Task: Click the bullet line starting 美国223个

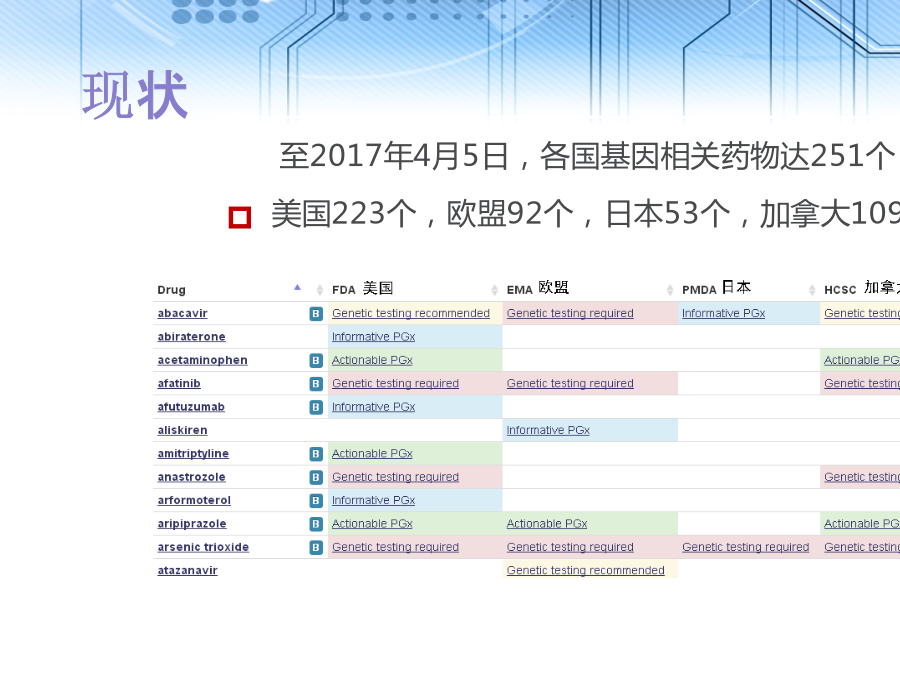Action: pos(585,214)
